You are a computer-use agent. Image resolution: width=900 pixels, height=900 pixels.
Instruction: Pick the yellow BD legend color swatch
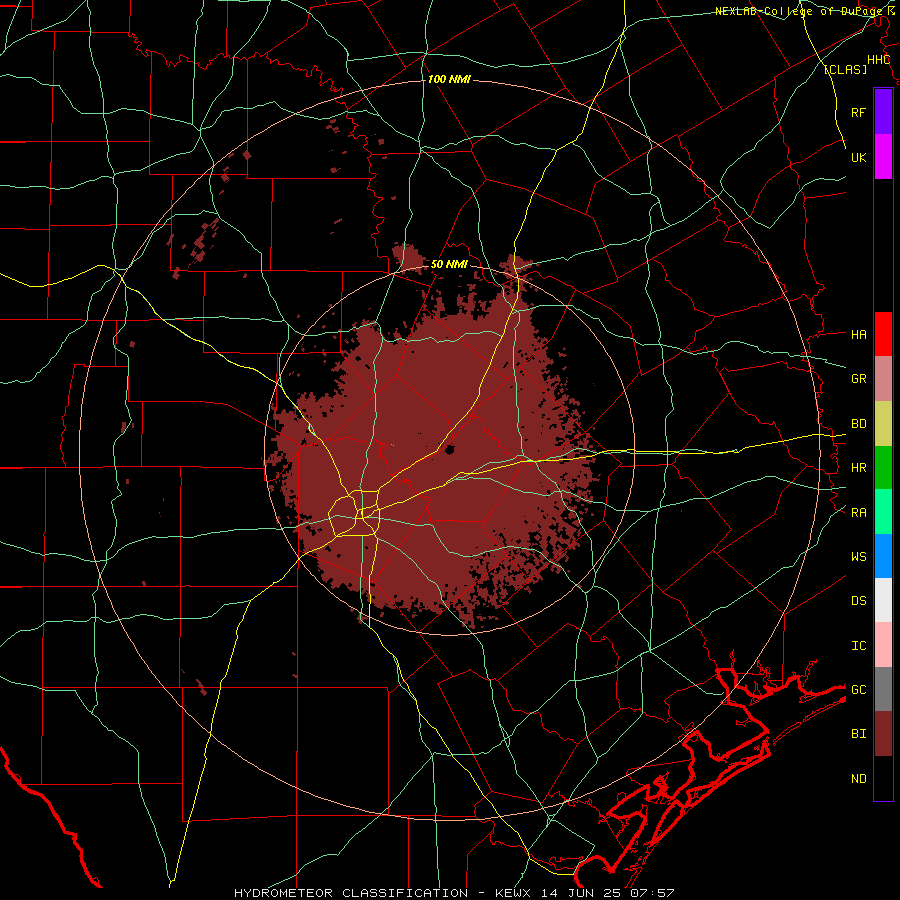tap(883, 424)
